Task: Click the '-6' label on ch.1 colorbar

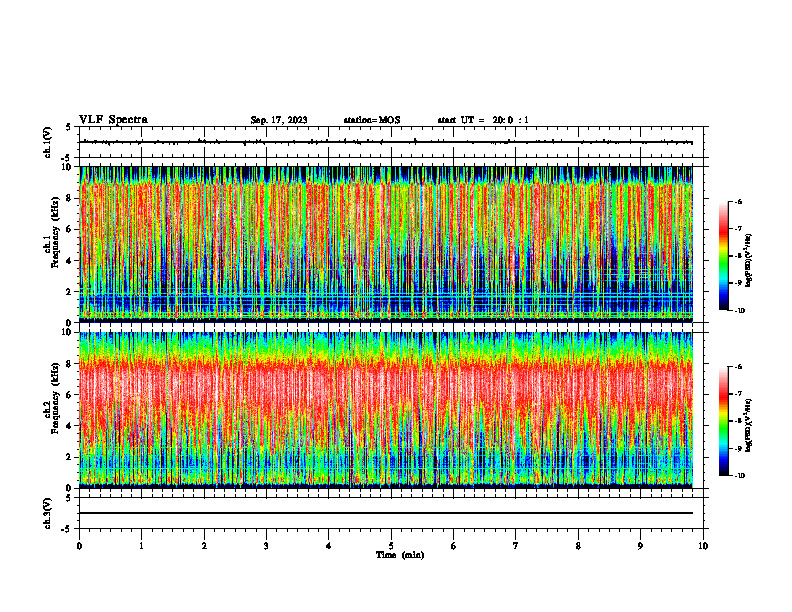Action: tap(738, 202)
